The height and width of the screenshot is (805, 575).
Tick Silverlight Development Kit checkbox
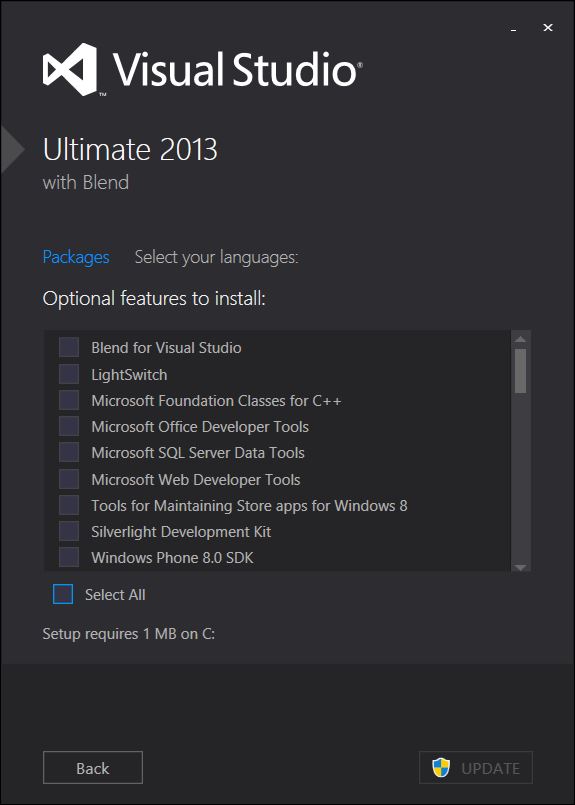pos(69,531)
